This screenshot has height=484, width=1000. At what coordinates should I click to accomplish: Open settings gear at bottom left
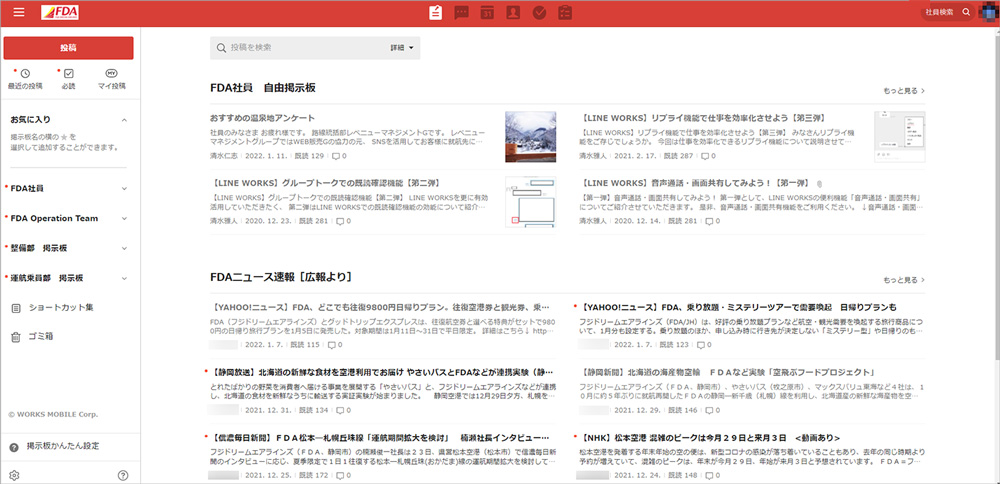pyautogui.click(x=14, y=475)
